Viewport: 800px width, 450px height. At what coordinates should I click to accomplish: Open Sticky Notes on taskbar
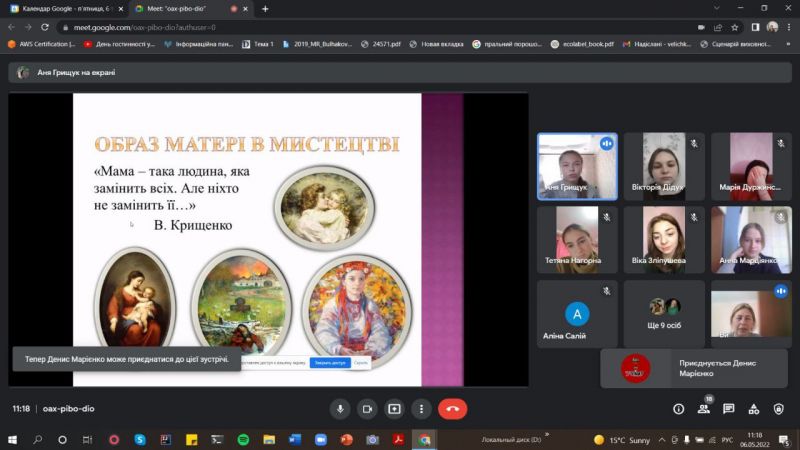tap(191, 440)
